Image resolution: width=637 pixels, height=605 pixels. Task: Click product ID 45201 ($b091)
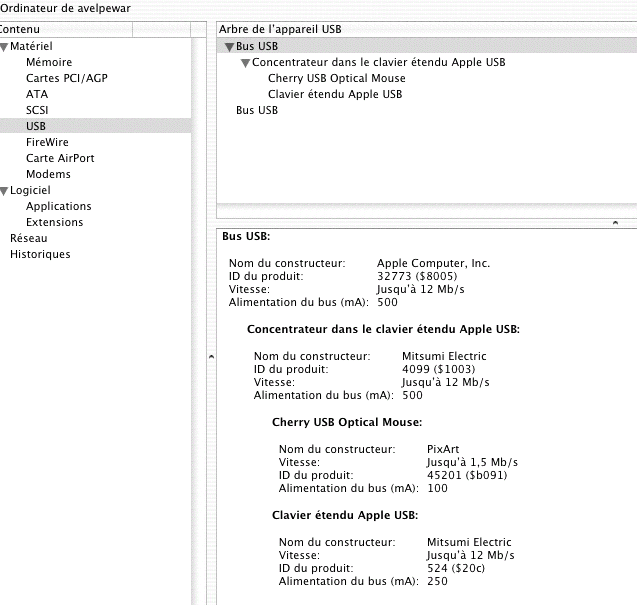click(x=467, y=475)
